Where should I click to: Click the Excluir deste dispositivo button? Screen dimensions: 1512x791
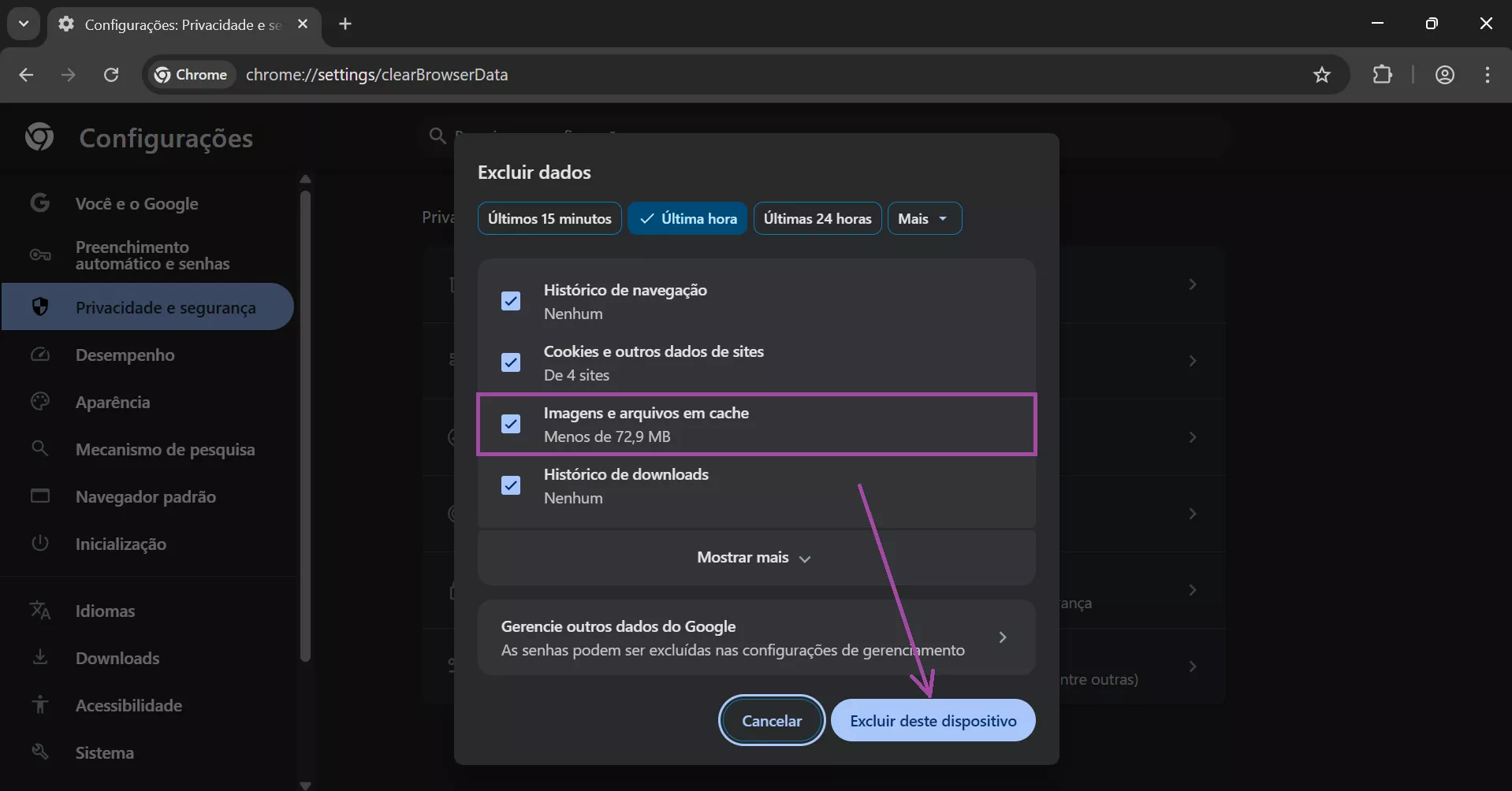tap(933, 720)
